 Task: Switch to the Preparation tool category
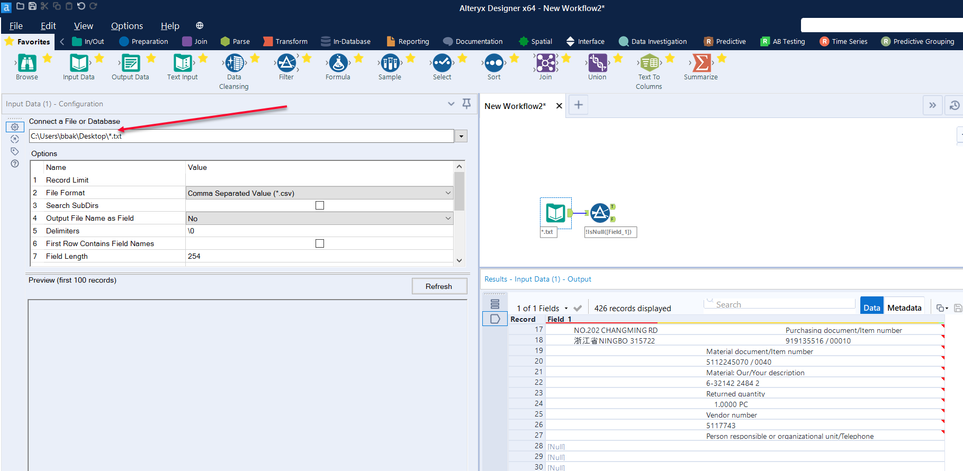click(144, 42)
